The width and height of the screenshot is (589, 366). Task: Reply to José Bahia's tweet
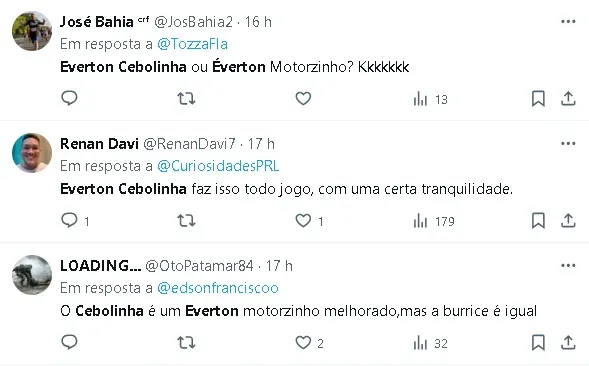[69, 98]
